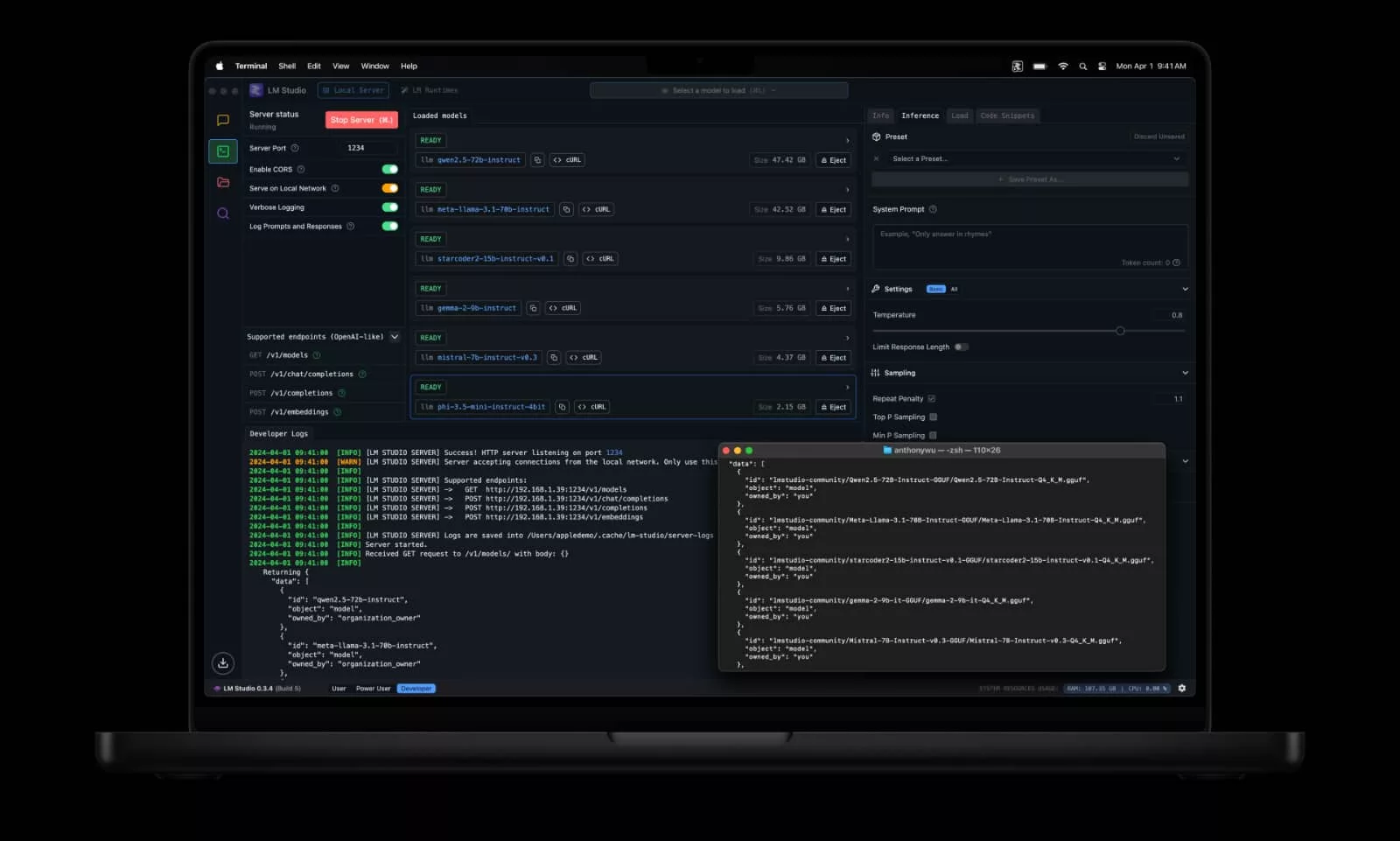Turn off Verbose Logging
Screen dimensions: 1400x841
pyautogui.click(x=389, y=207)
